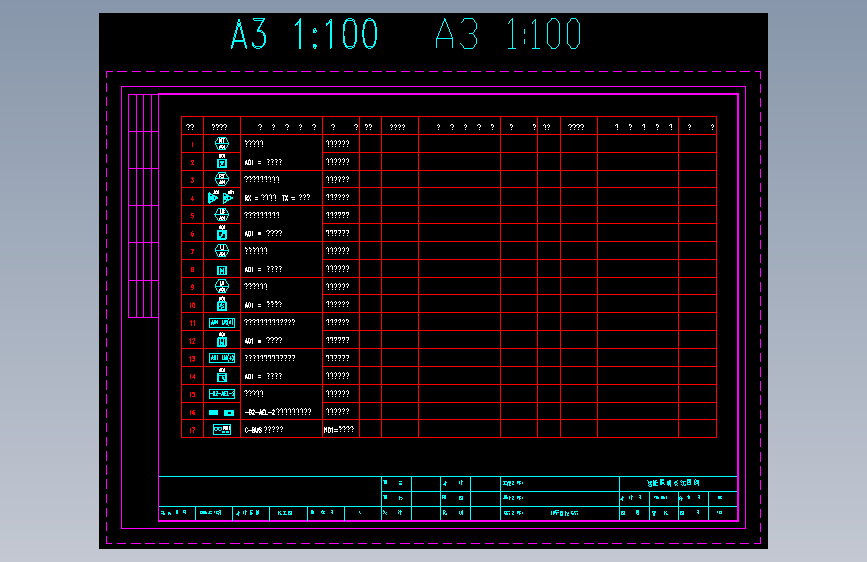This screenshot has width=867, height=562.
Task: Click the second cyan 'A3 1:100' title
Action: (x=508, y=34)
